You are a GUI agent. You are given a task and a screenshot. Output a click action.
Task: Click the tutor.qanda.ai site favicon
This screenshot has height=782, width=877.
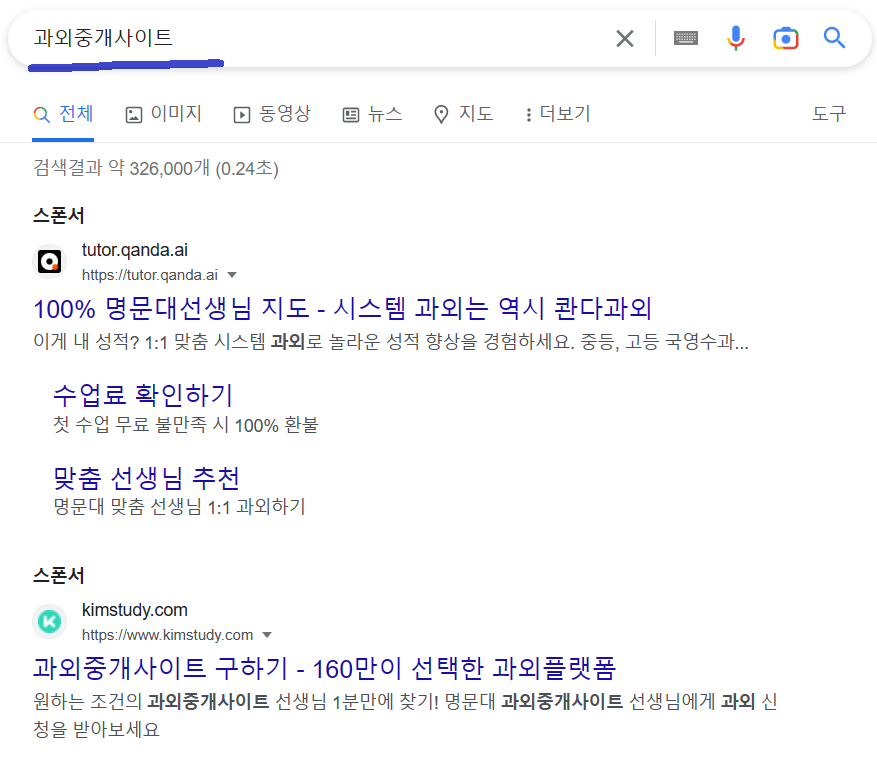[x=49, y=261]
